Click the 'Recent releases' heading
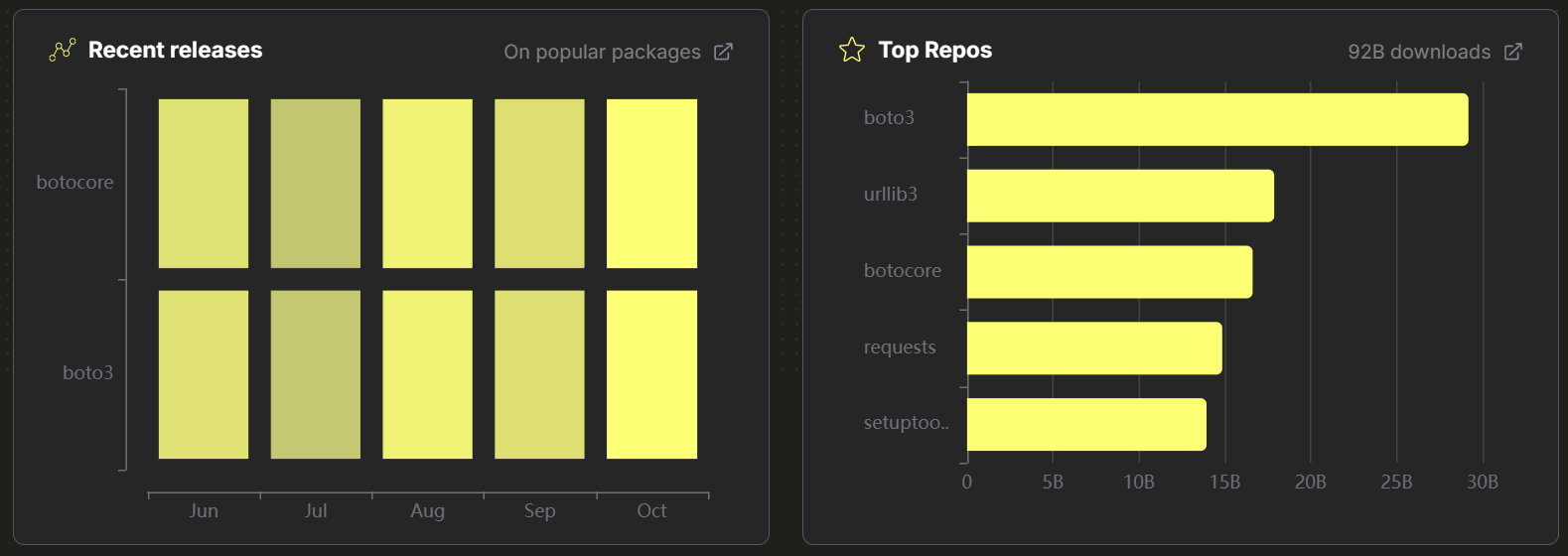 pos(175,51)
